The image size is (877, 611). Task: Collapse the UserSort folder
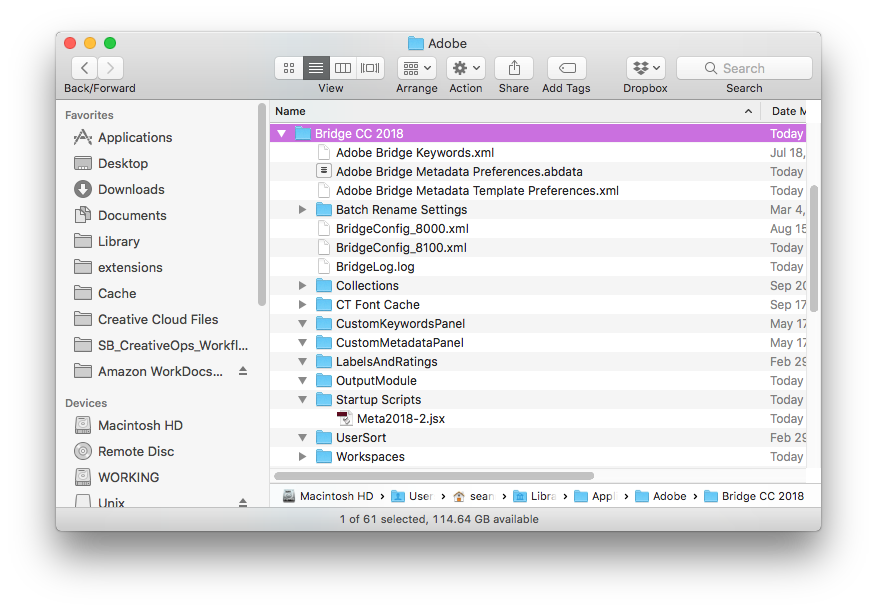pos(303,438)
